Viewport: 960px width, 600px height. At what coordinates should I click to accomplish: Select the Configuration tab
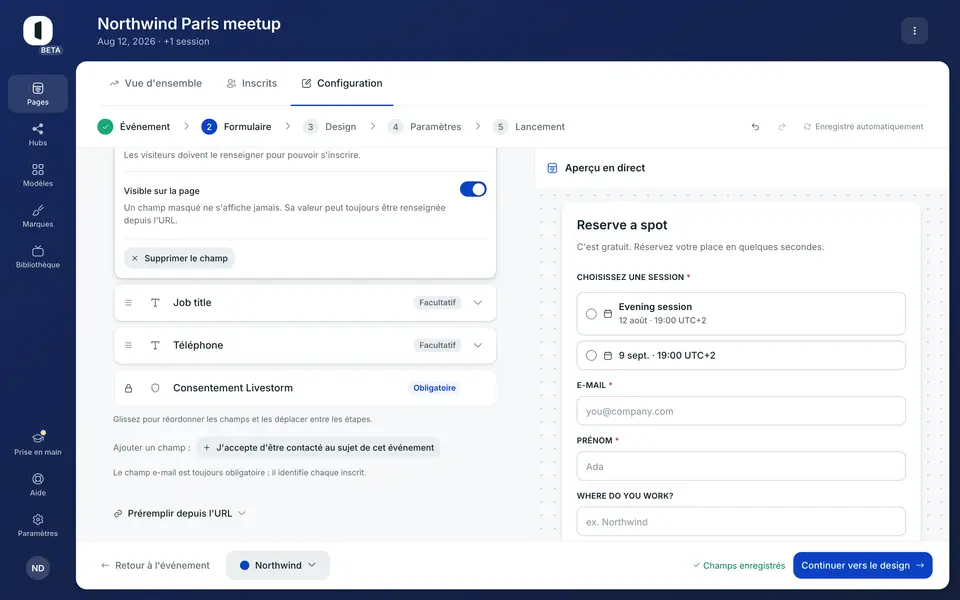click(x=342, y=83)
